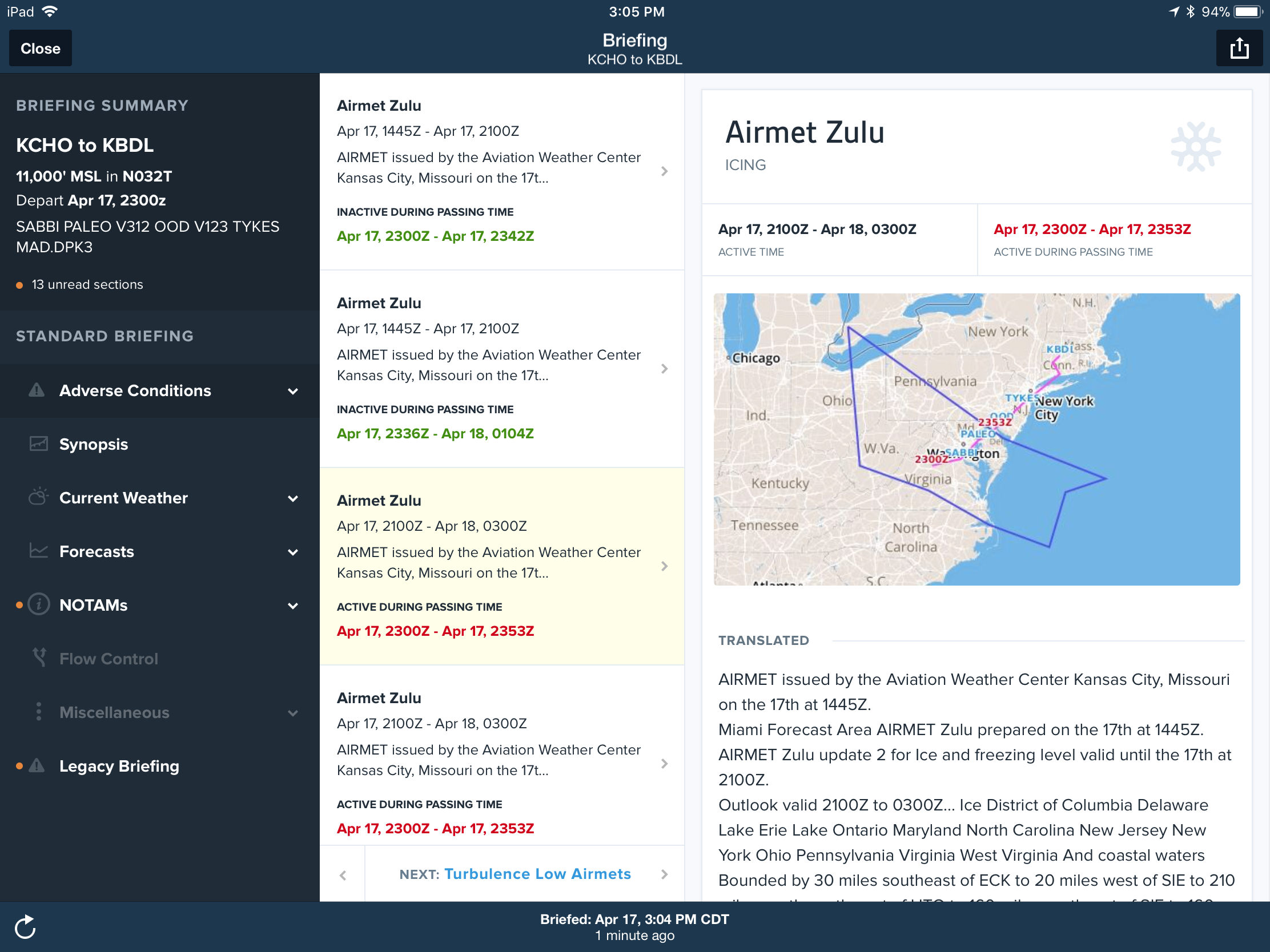Screen dimensions: 1270x952
Task: Tap the icing snowflake icon
Action: pyautogui.click(x=1195, y=147)
